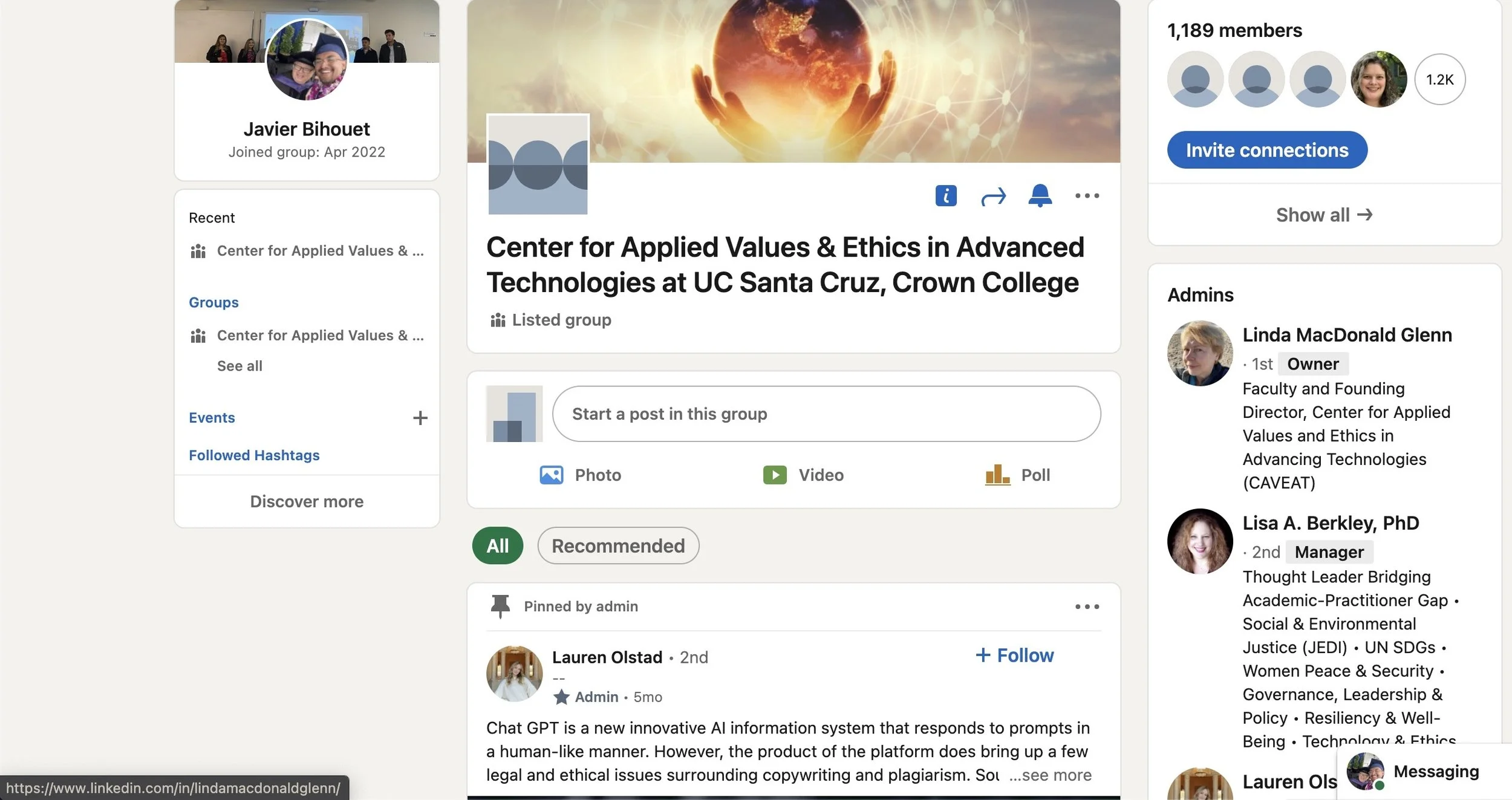Open the Followed Hashtags link

click(x=254, y=455)
